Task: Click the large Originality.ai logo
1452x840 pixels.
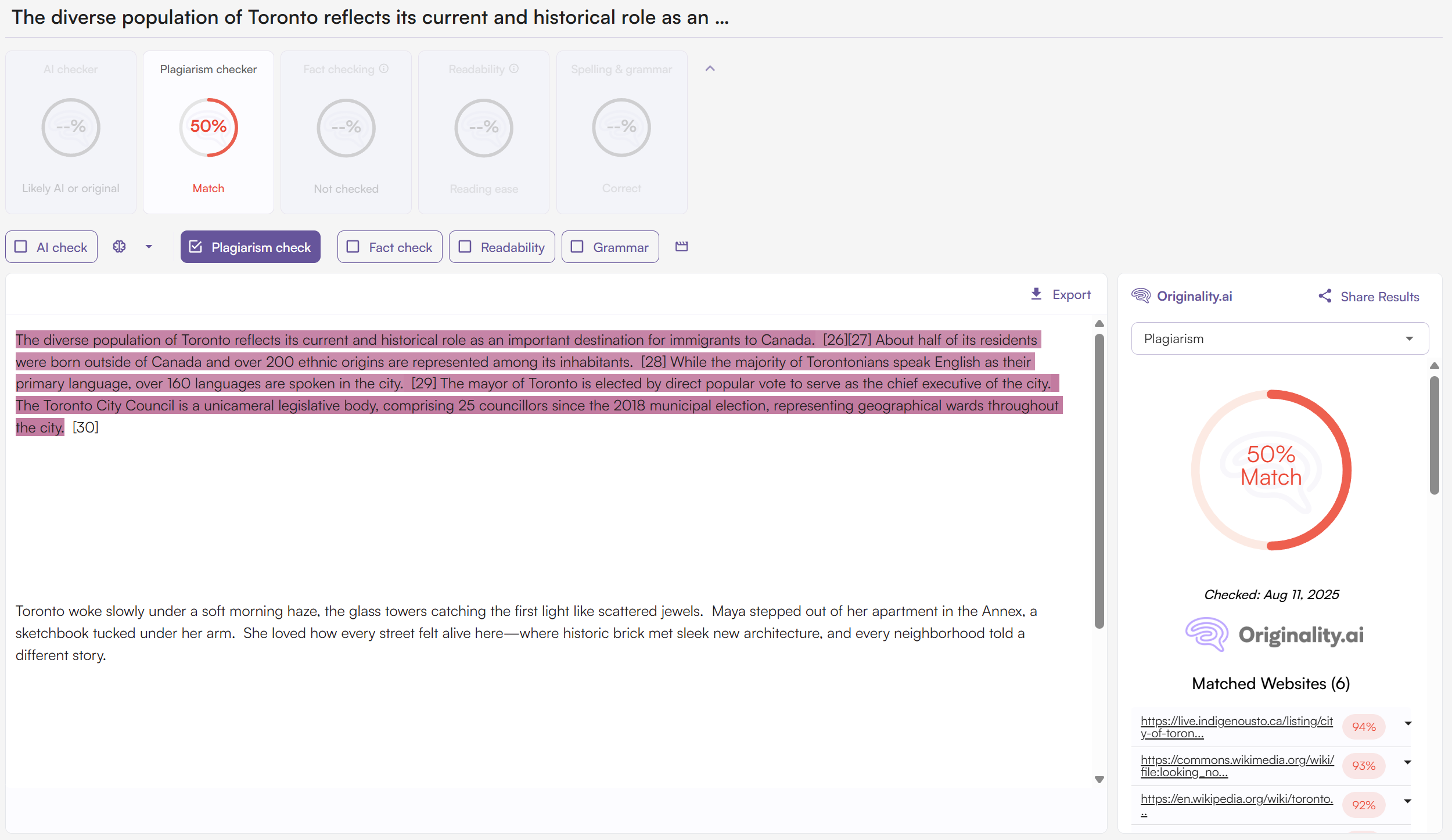Action: 1274,634
